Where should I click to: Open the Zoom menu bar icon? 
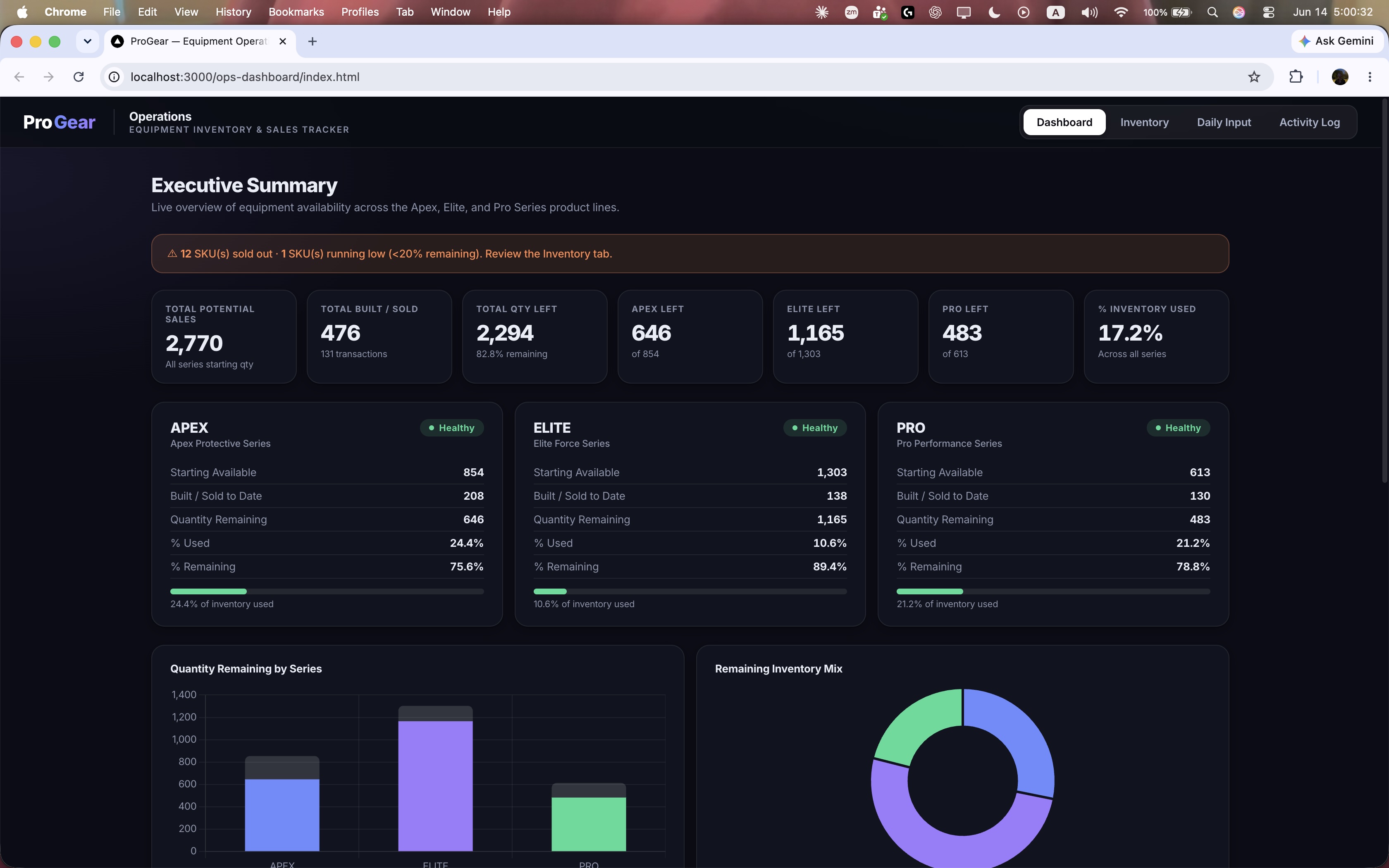click(851, 12)
